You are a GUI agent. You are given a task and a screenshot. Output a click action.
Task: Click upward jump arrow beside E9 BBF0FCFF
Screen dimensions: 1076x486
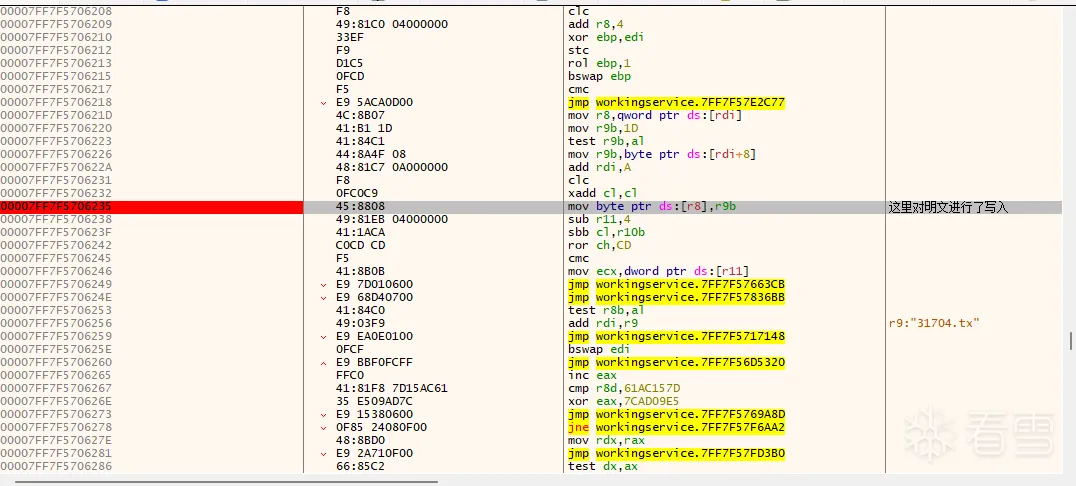(323, 362)
